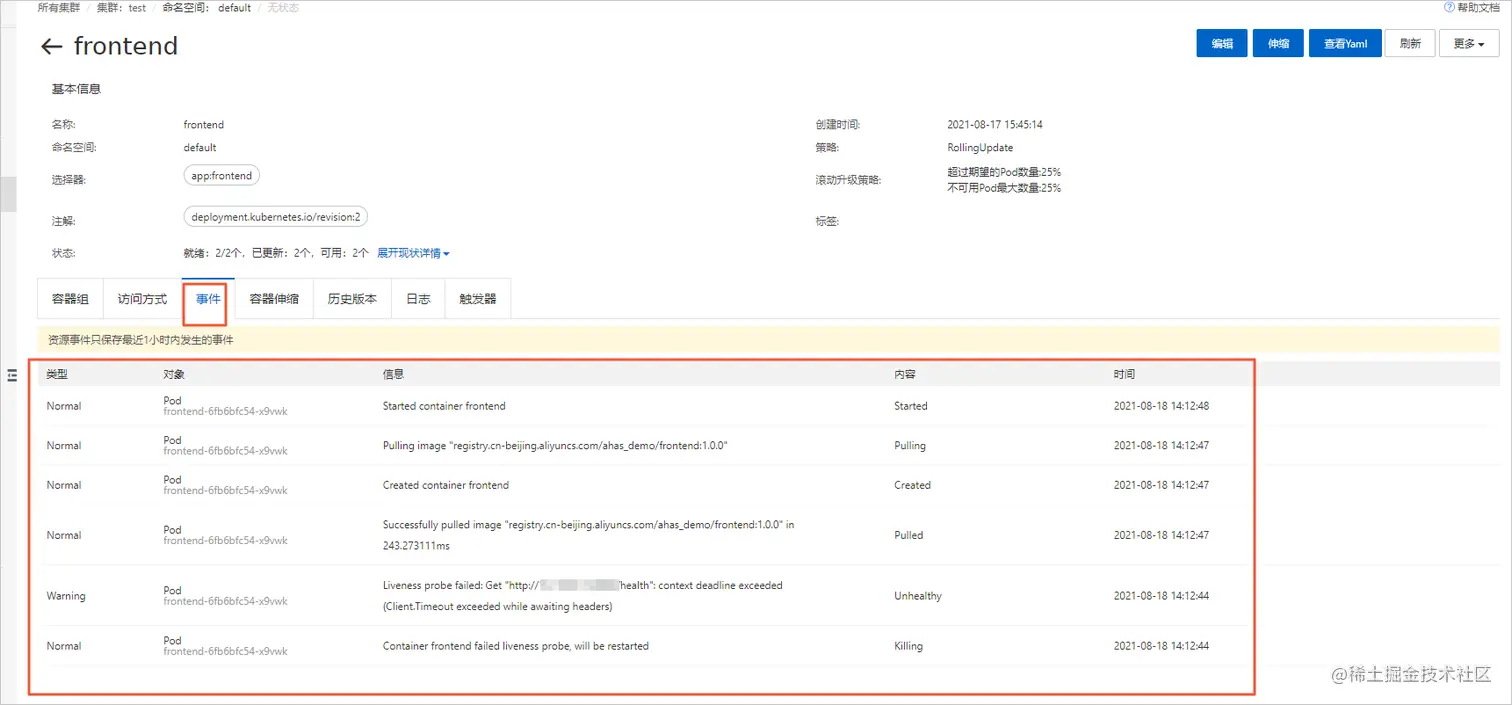The image size is (1512, 705).
Task: Click the 'Liveness probe failed' message
Action: click(583, 596)
